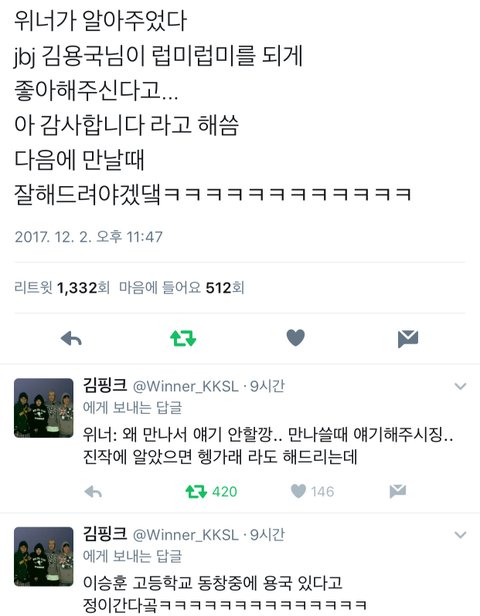Tap 김핑크 display name on first reply
Viewport: 480px width, 616px height.
[x=105, y=385]
